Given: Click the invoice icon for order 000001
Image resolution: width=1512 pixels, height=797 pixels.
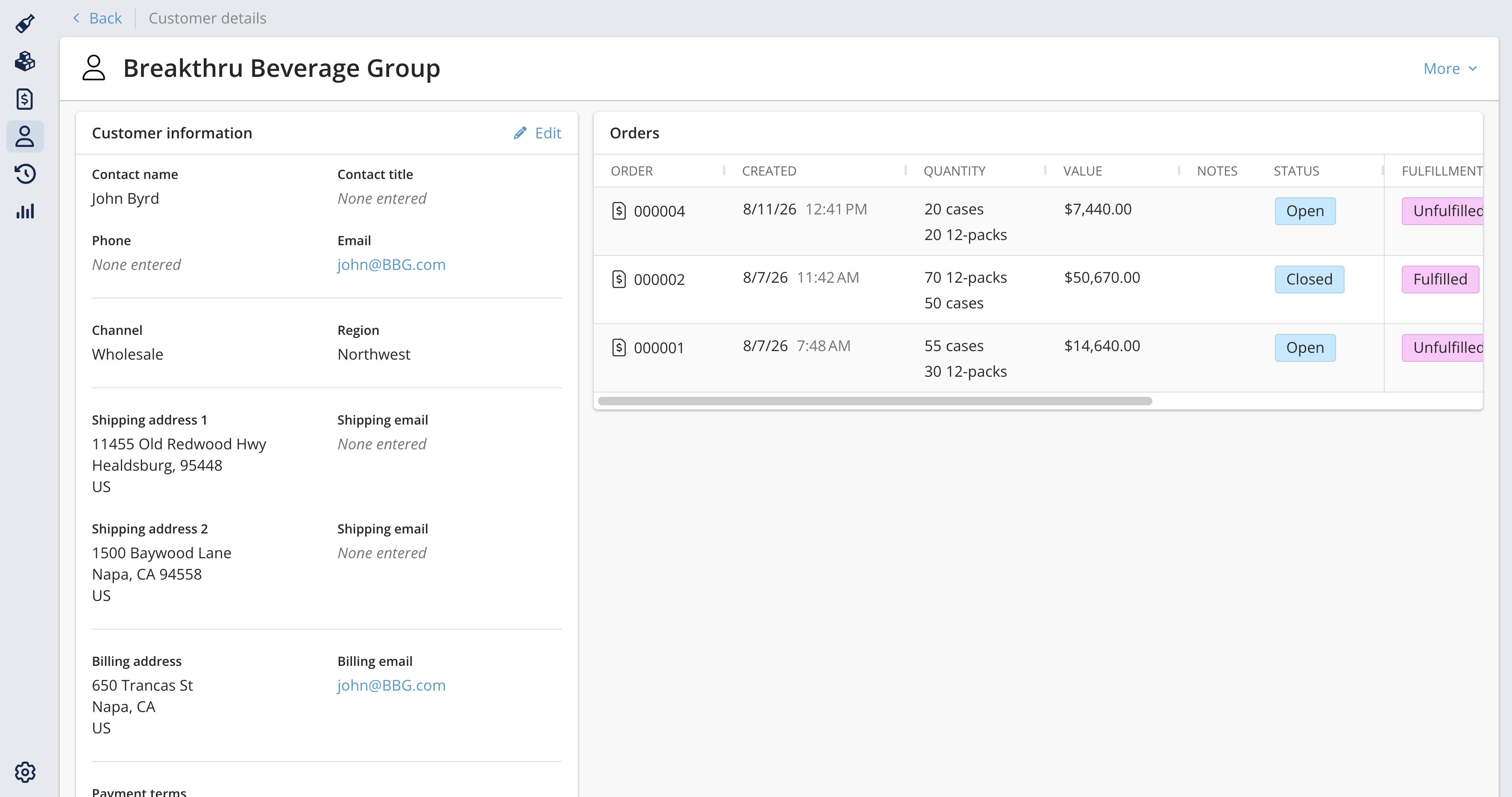Looking at the screenshot, I should (618, 347).
